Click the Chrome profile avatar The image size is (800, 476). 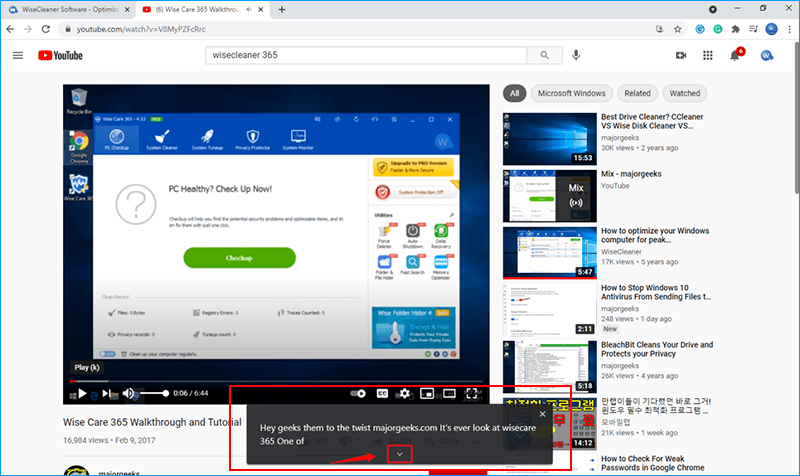point(771,29)
